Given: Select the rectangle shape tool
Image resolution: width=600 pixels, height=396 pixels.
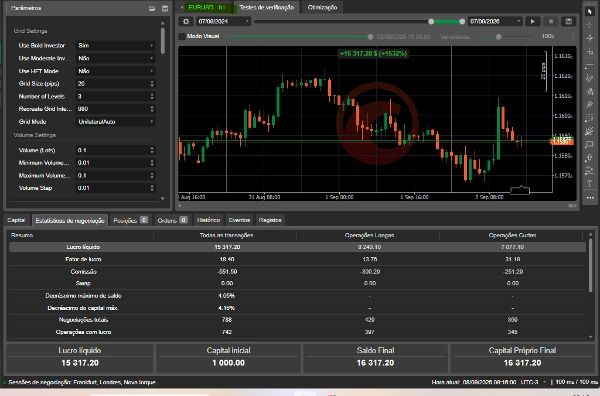Looking at the screenshot, I should (590, 144).
